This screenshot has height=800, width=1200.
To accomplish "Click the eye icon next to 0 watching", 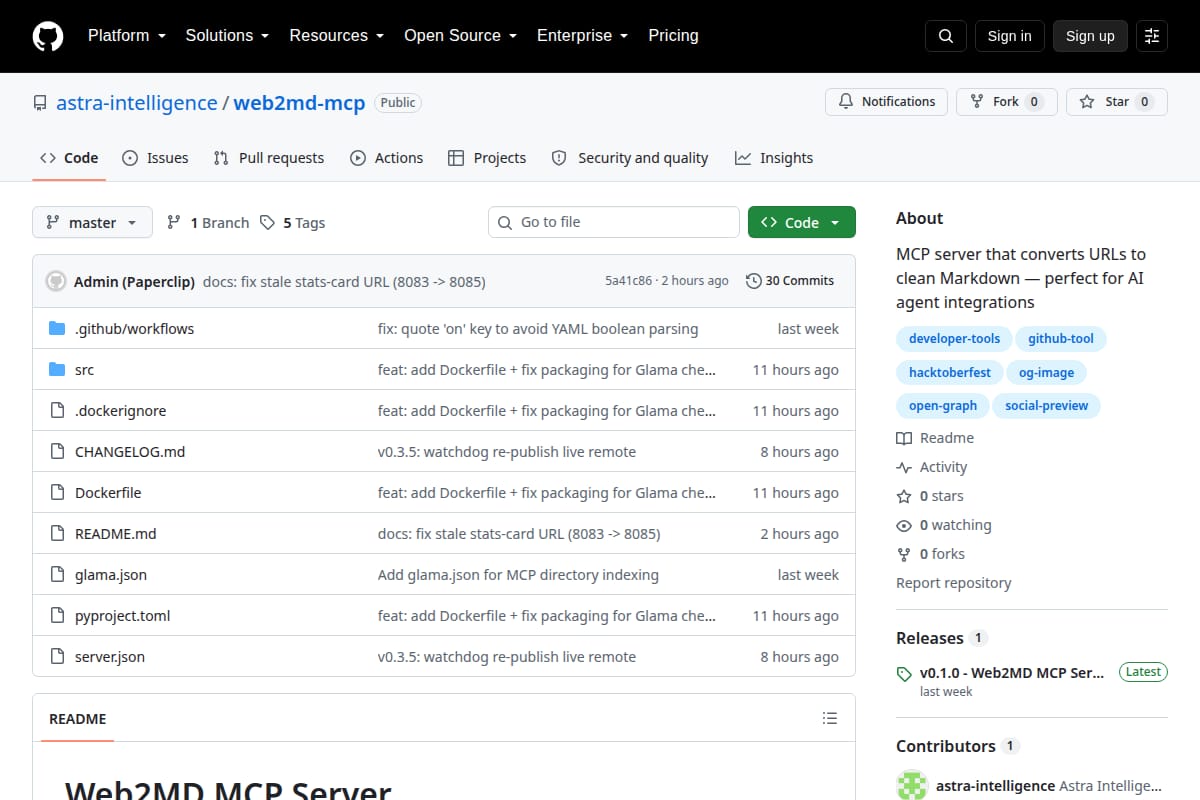I will (x=904, y=525).
